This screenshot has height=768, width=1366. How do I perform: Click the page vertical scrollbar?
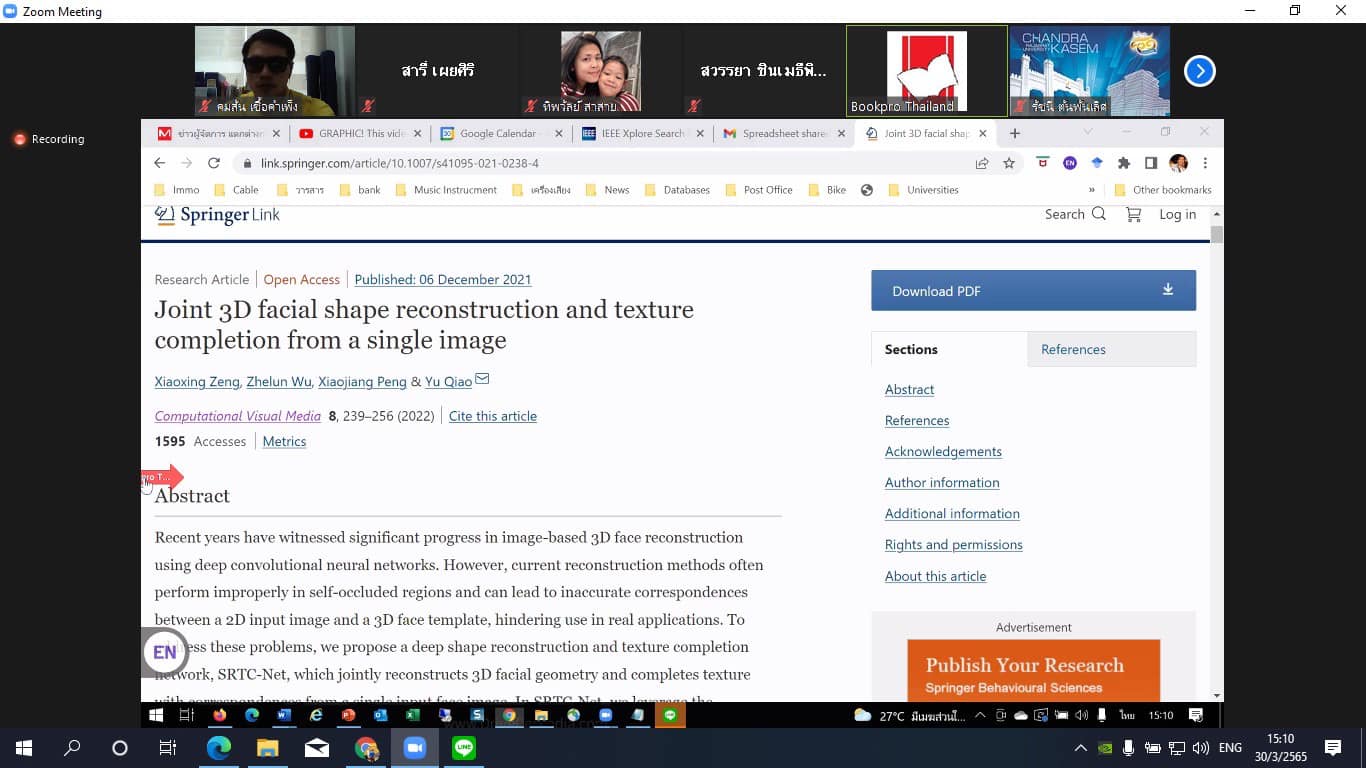tap(1216, 450)
